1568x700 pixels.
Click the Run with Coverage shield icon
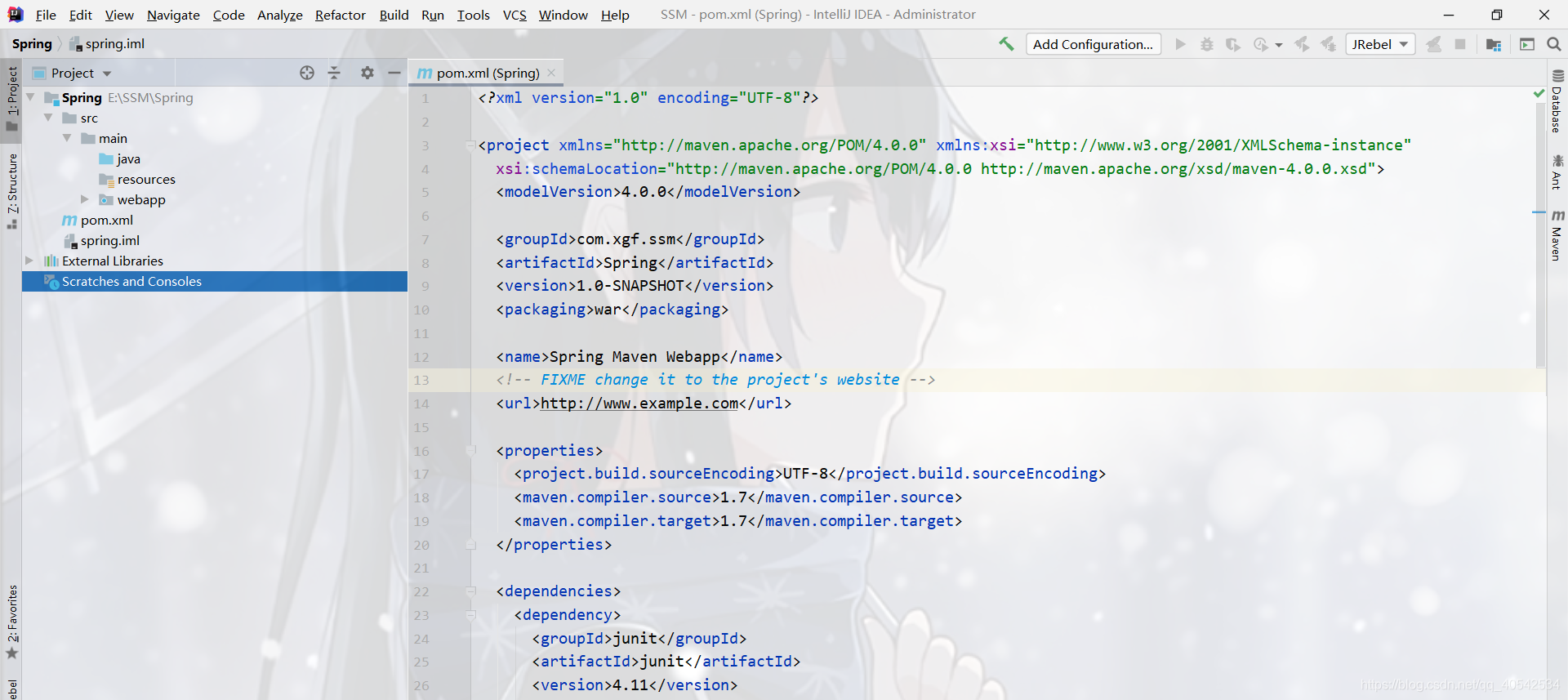1233,44
